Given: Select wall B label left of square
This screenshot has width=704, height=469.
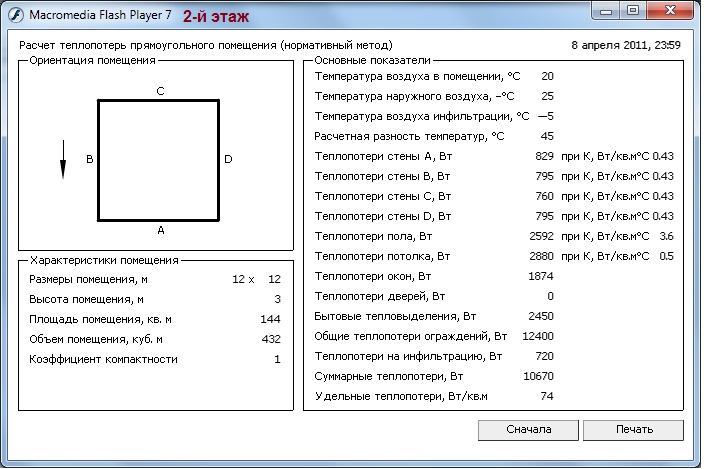Looking at the screenshot, I should click(x=89, y=159).
